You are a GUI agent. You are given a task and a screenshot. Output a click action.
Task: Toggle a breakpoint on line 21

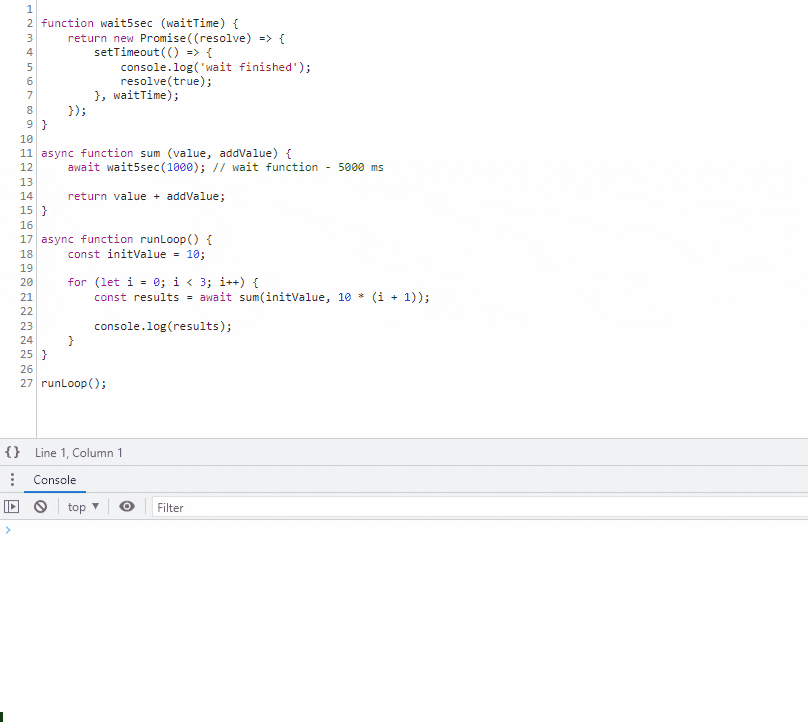tap(26, 297)
